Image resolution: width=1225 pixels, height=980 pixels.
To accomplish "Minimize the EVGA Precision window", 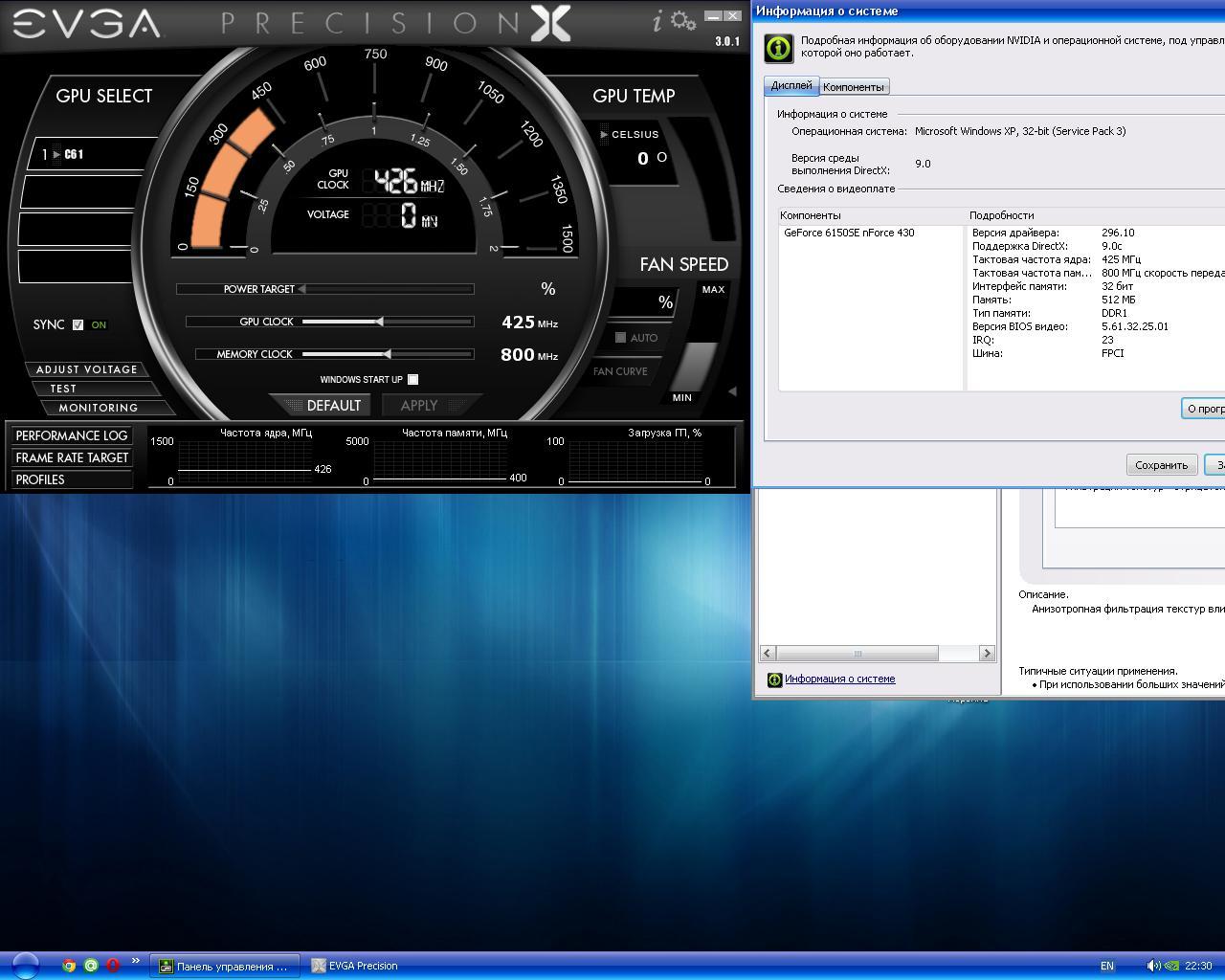I will tap(713, 16).
